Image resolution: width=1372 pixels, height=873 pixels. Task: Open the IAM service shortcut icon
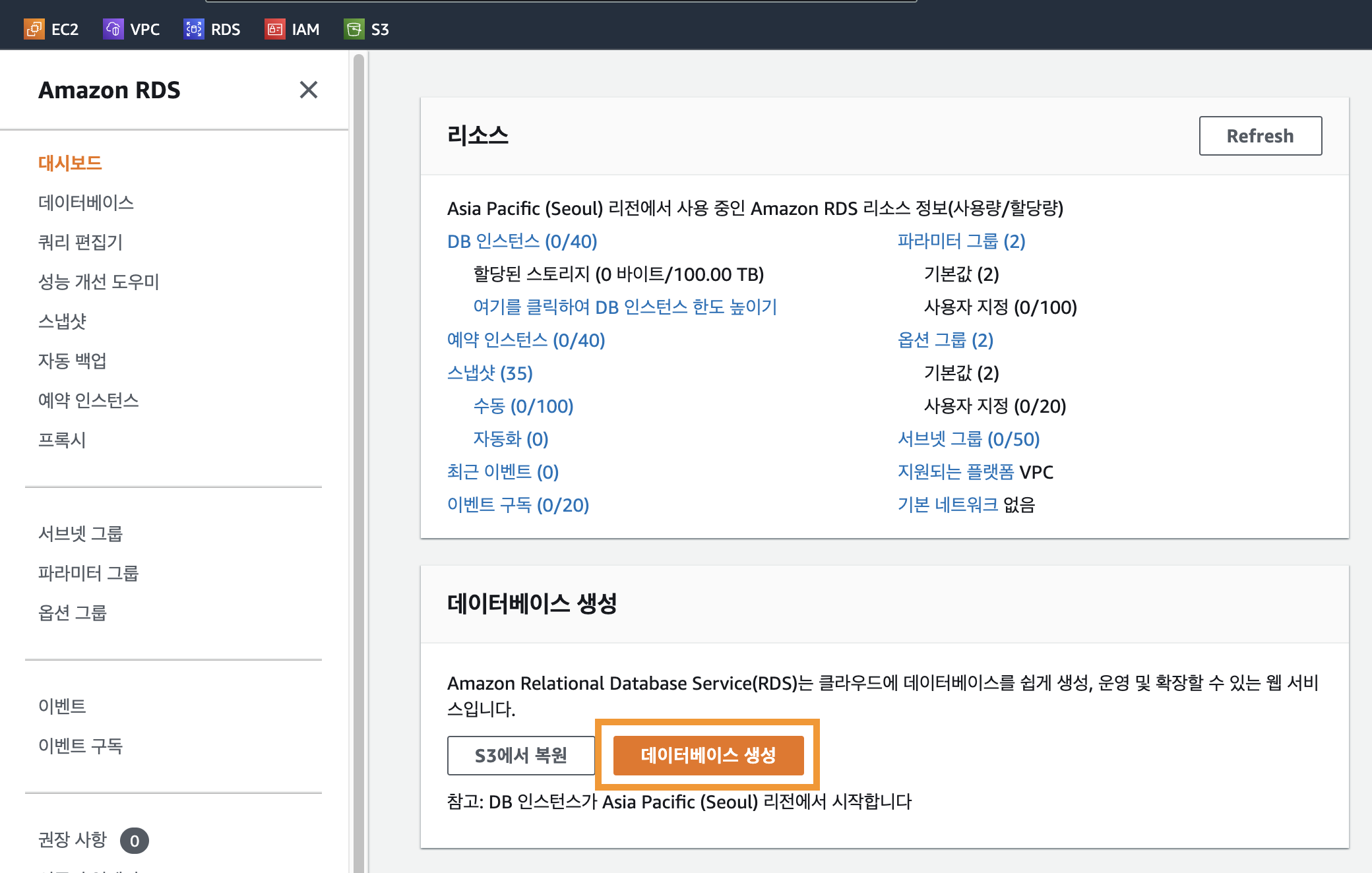click(x=274, y=29)
